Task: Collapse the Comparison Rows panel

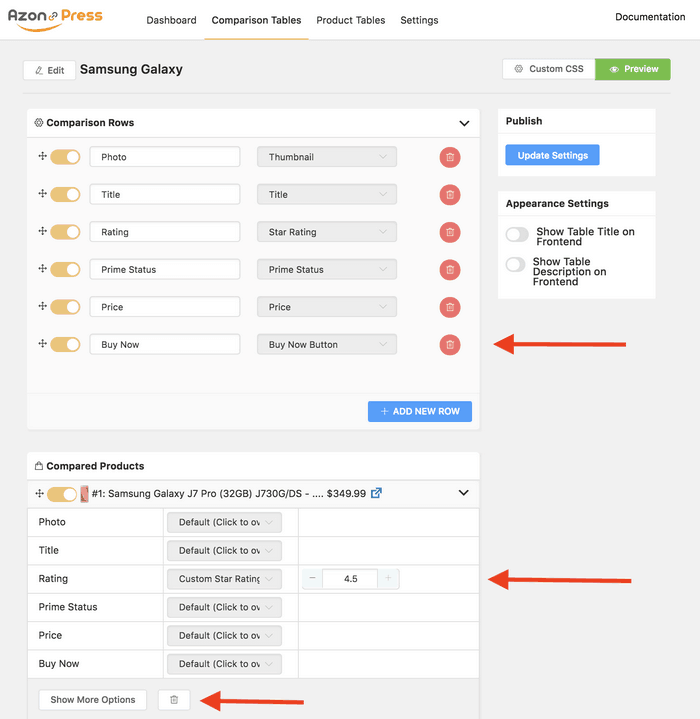Action: pos(464,123)
